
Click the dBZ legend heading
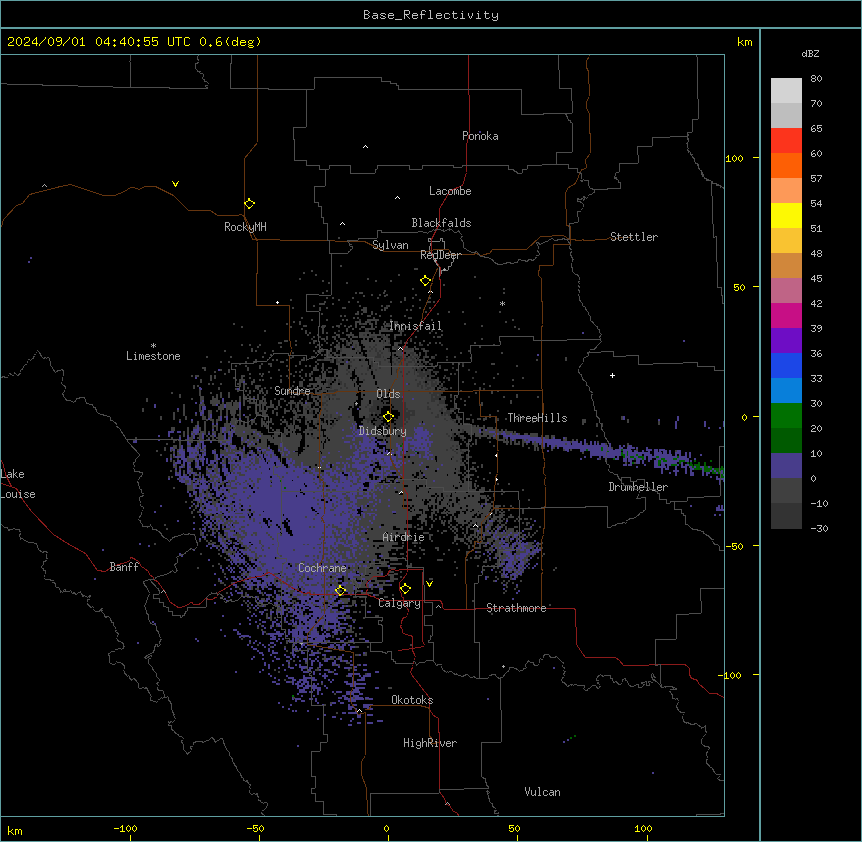tap(810, 53)
